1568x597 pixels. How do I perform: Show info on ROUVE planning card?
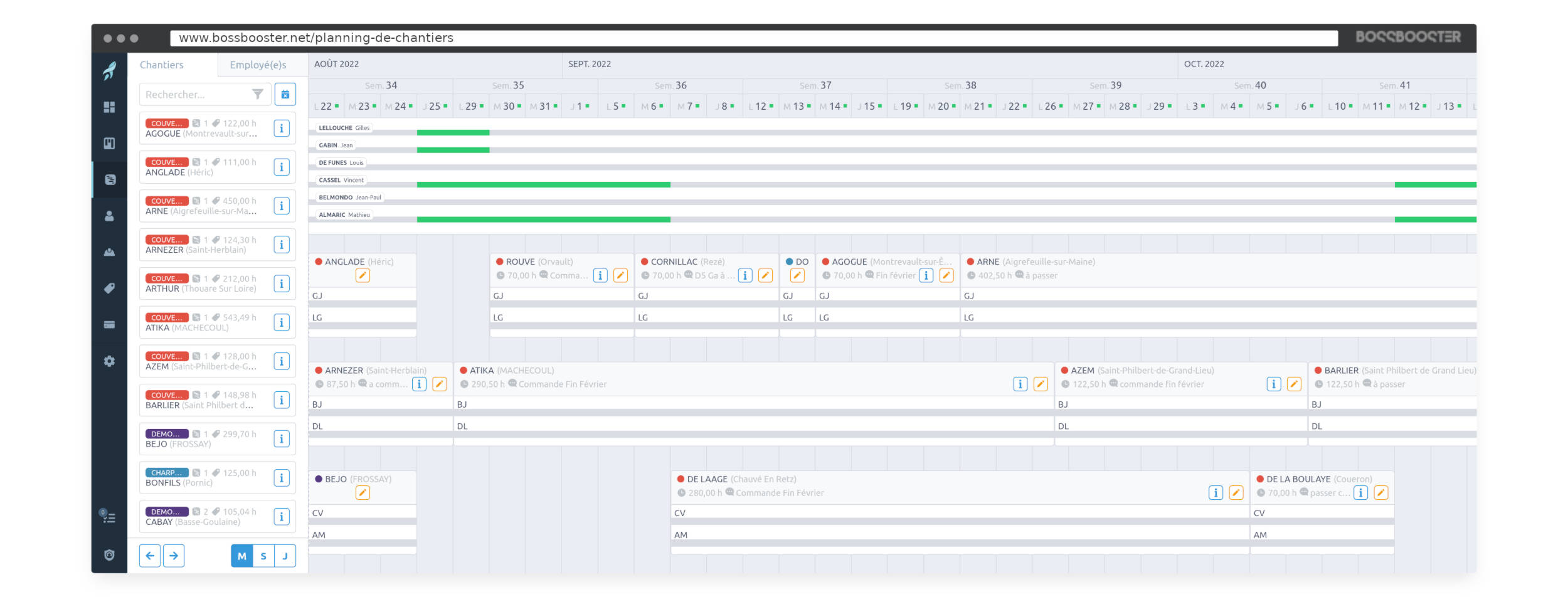600,275
